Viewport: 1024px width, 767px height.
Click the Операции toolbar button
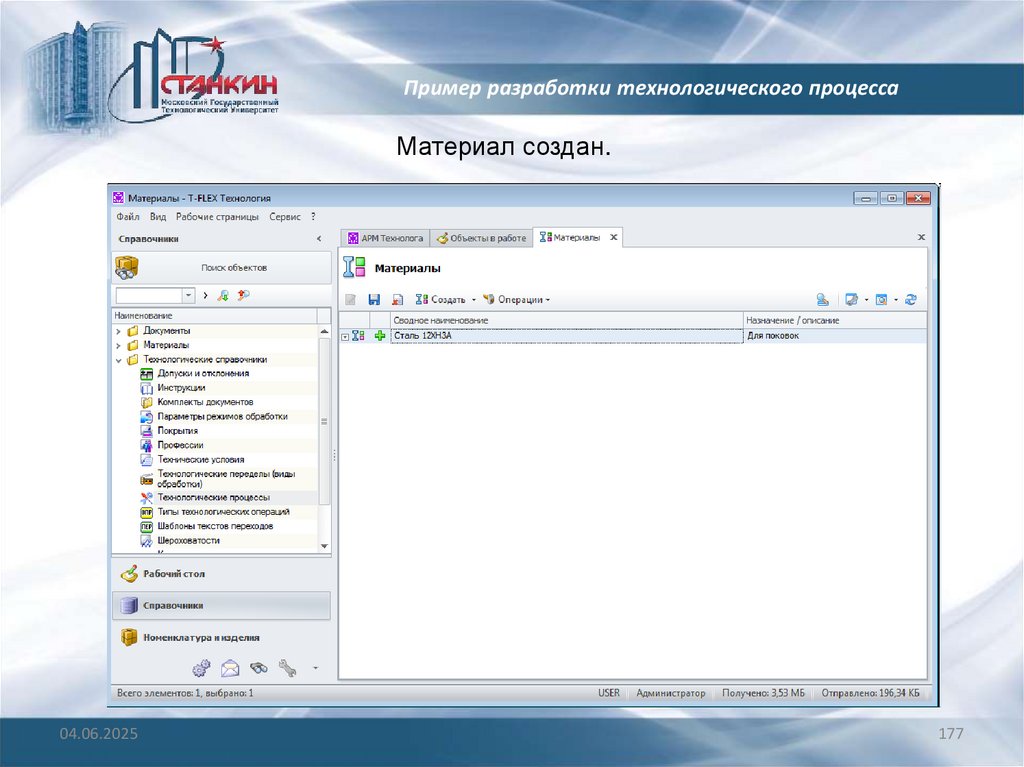pos(513,300)
